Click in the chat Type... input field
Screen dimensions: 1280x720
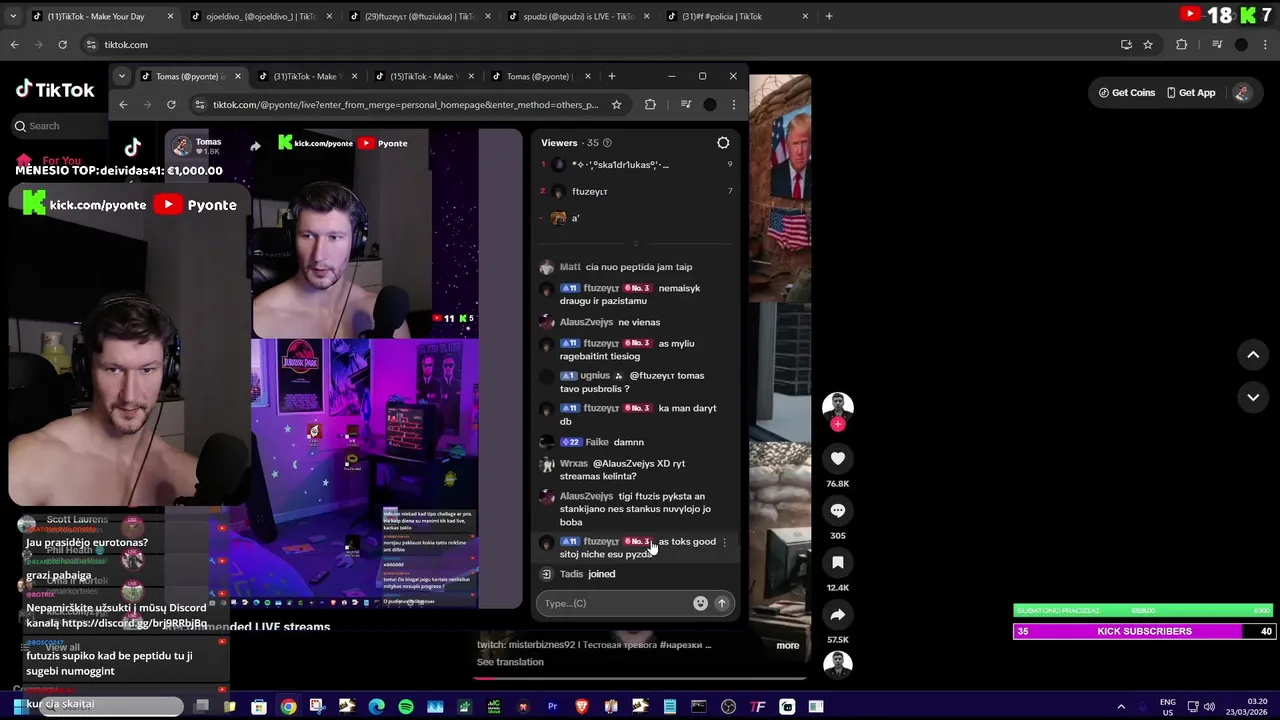tap(615, 603)
